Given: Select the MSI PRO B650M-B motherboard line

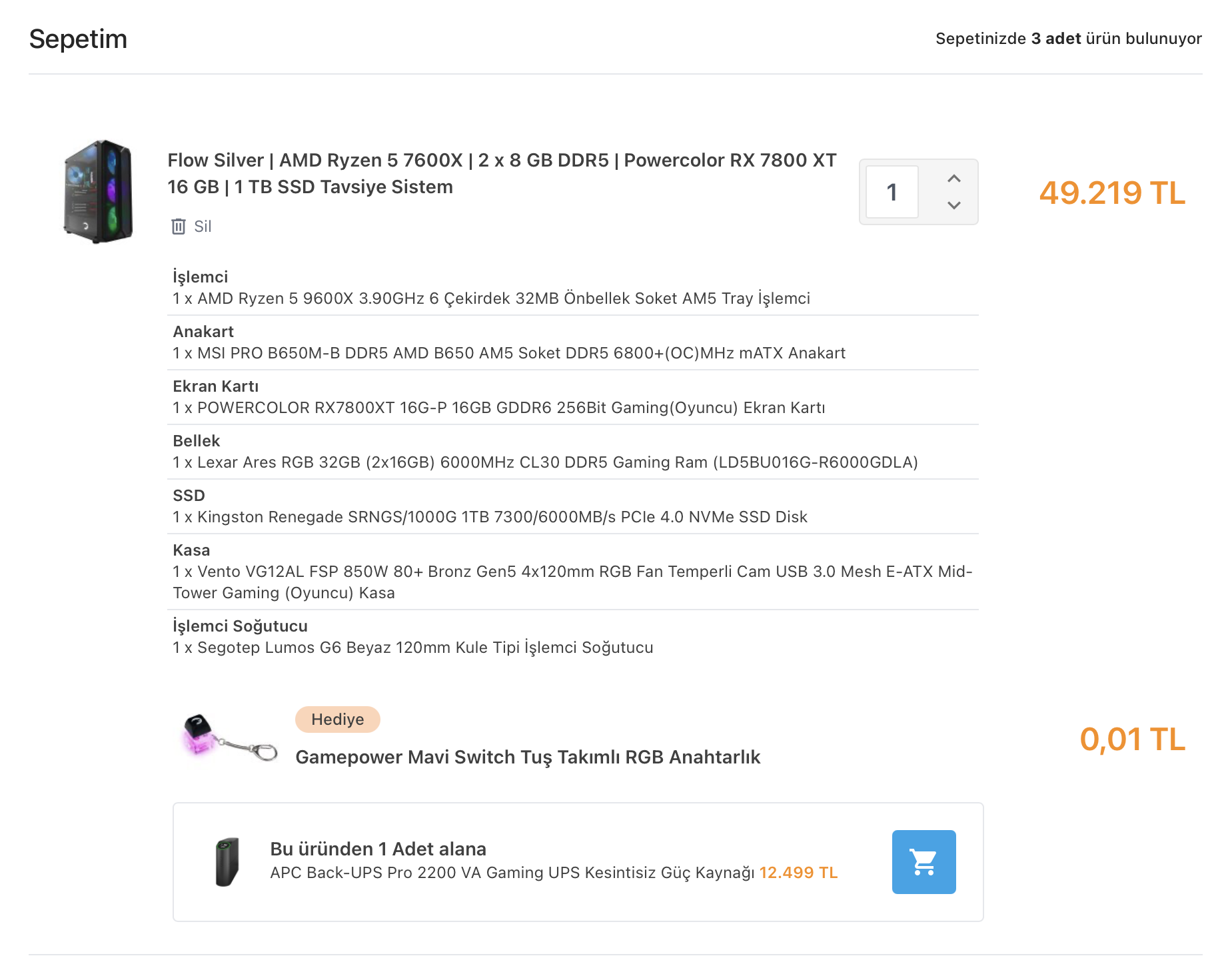Looking at the screenshot, I should point(508,353).
